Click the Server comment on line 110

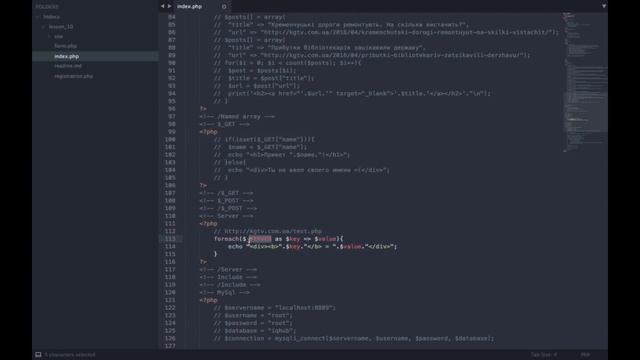pyautogui.click(x=227, y=216)
